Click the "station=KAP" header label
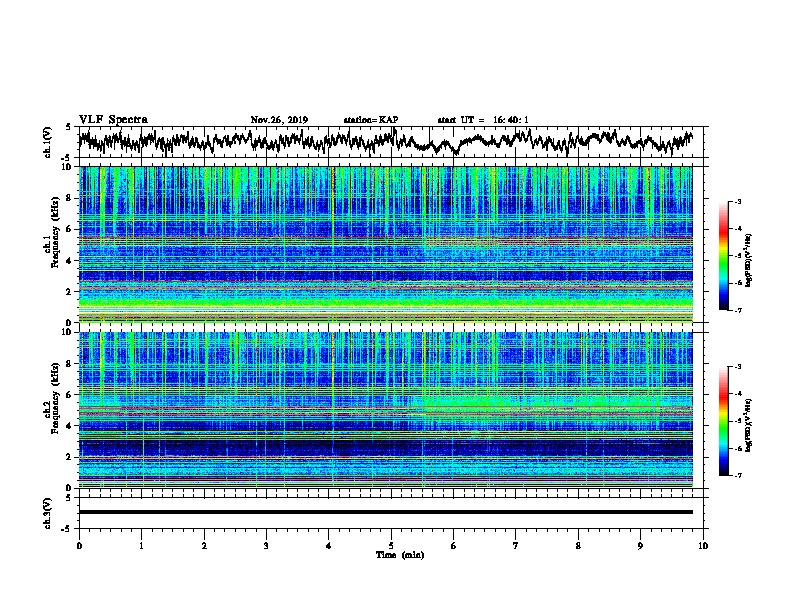This screenshot has height=612, width=792. pyautogui.click(x=371, y=120)
